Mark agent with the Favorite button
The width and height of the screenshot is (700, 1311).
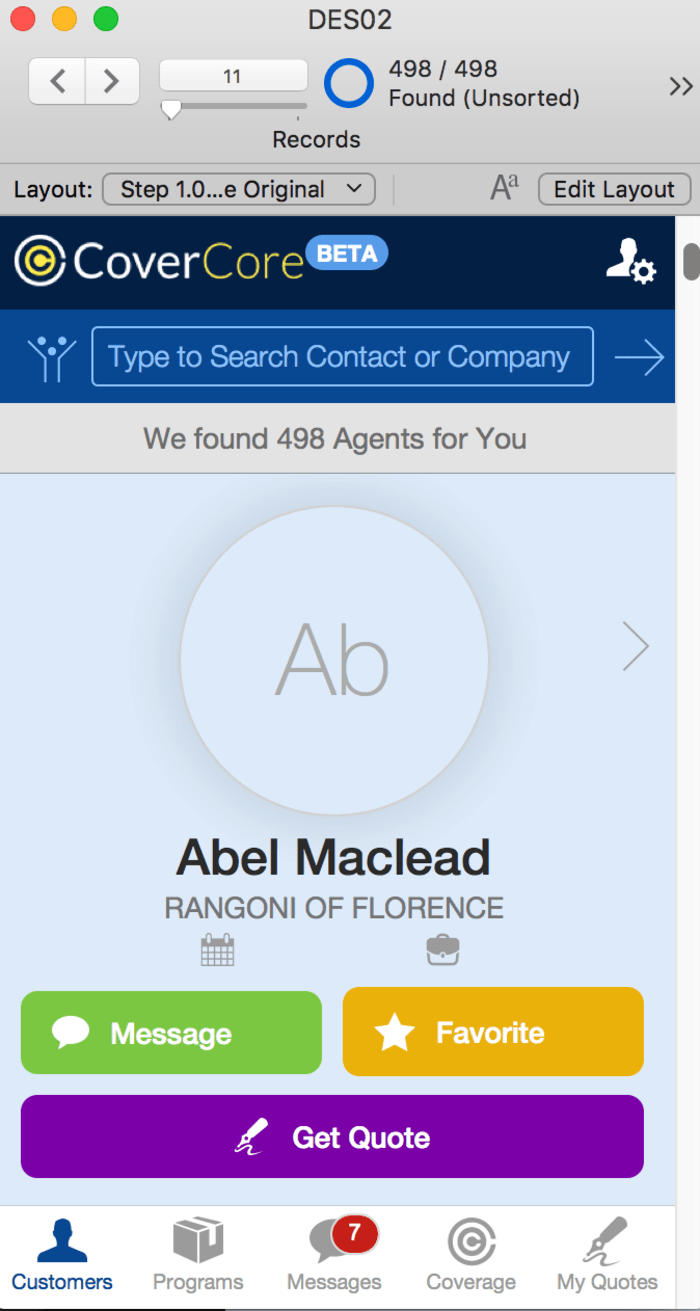tap(493, 1032)
